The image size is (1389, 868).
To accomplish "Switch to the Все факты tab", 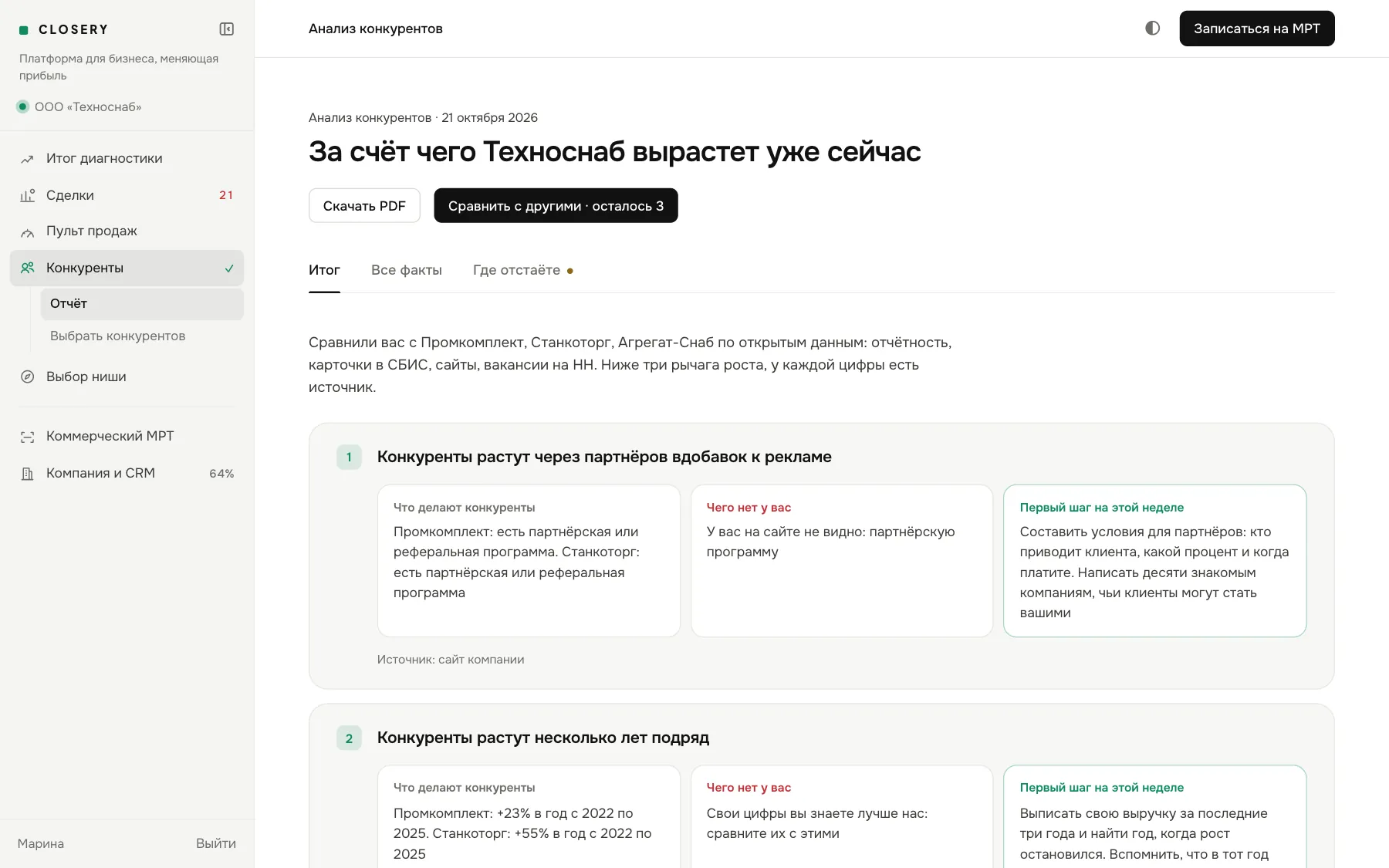I will point(407,270).
